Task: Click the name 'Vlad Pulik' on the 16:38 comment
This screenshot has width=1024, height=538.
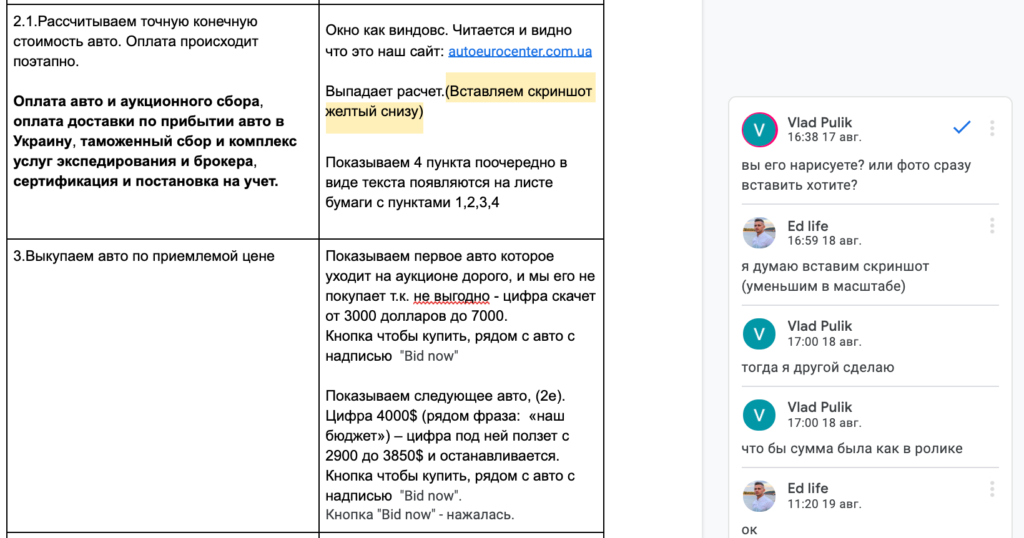Action: [820, 122]
